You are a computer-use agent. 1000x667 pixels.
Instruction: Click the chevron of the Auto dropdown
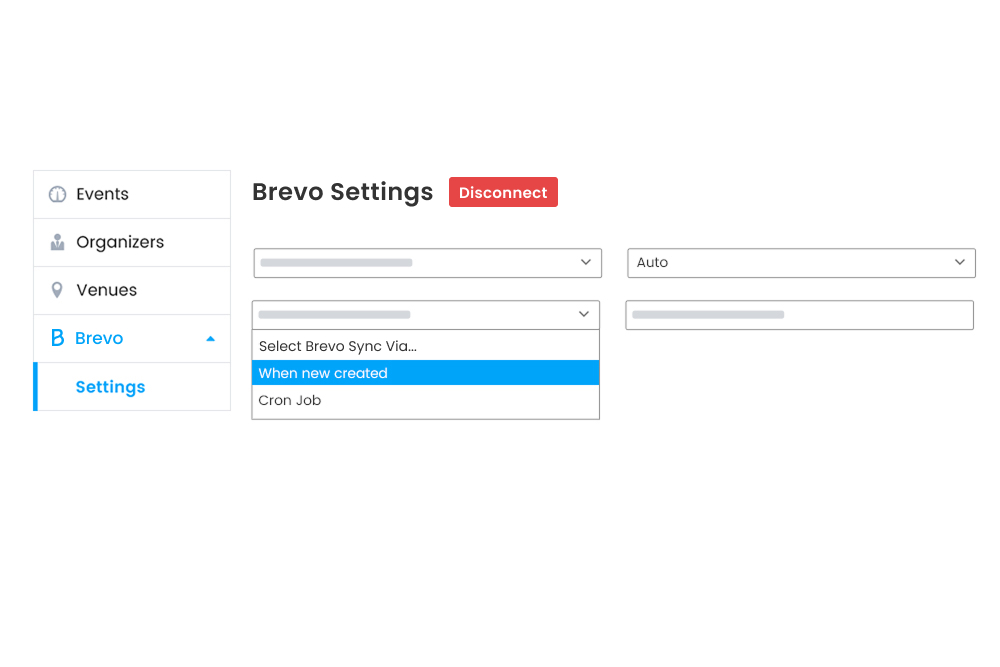pos(960,262)
